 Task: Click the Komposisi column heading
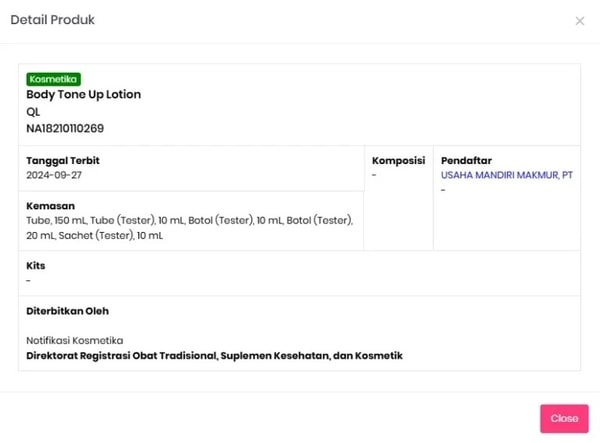point(398,160)
